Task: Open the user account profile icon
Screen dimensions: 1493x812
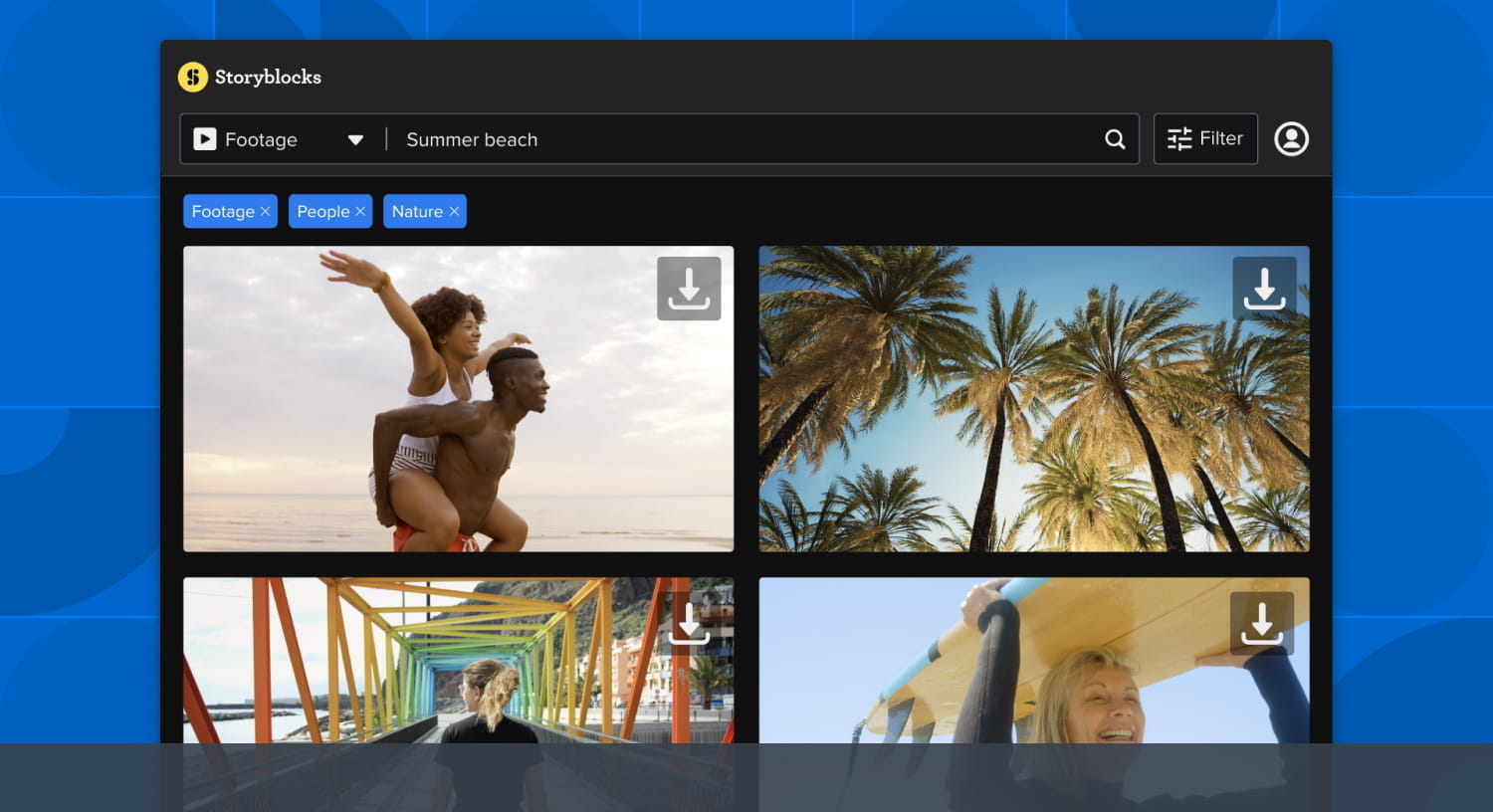Action: tap(1291, 139)
